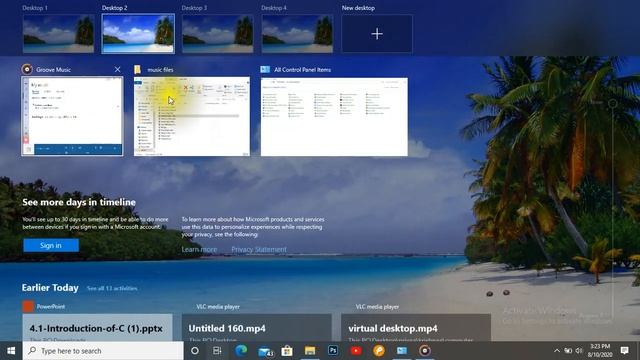Close the Groove Music window preview
640x360 pixels.
[x=118, y=70]
